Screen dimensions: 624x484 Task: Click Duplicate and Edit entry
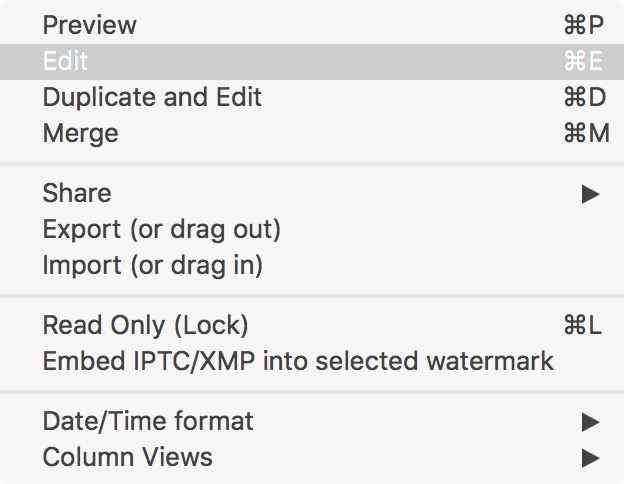pos(152,97)
